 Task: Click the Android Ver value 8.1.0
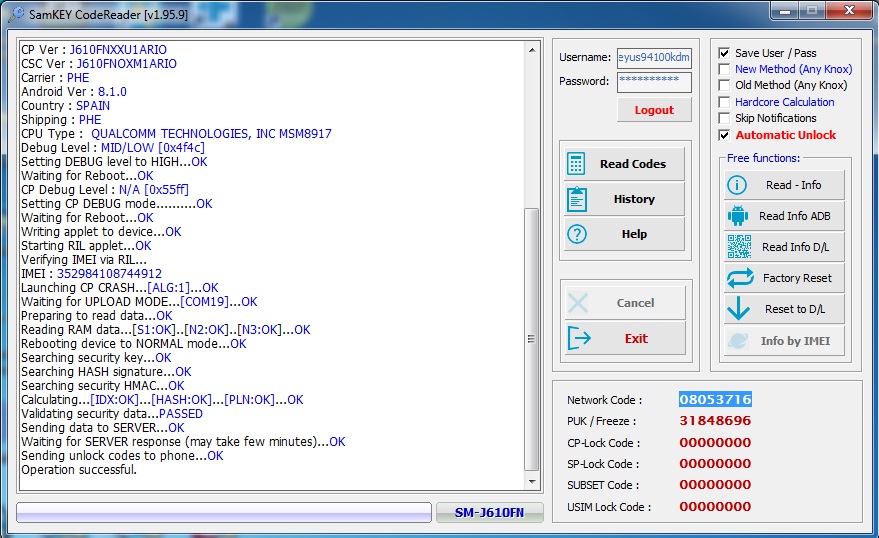point(112,91)
